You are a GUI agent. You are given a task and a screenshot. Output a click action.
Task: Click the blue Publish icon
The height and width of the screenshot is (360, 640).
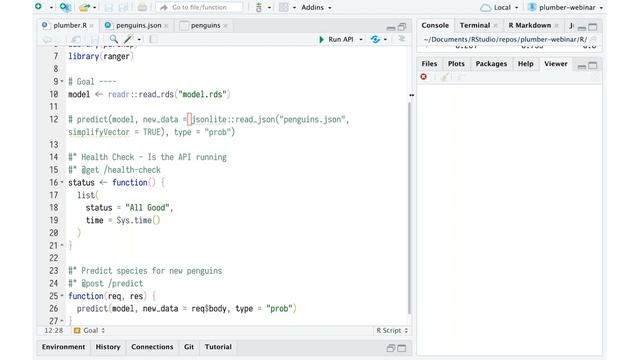[375, 39]
